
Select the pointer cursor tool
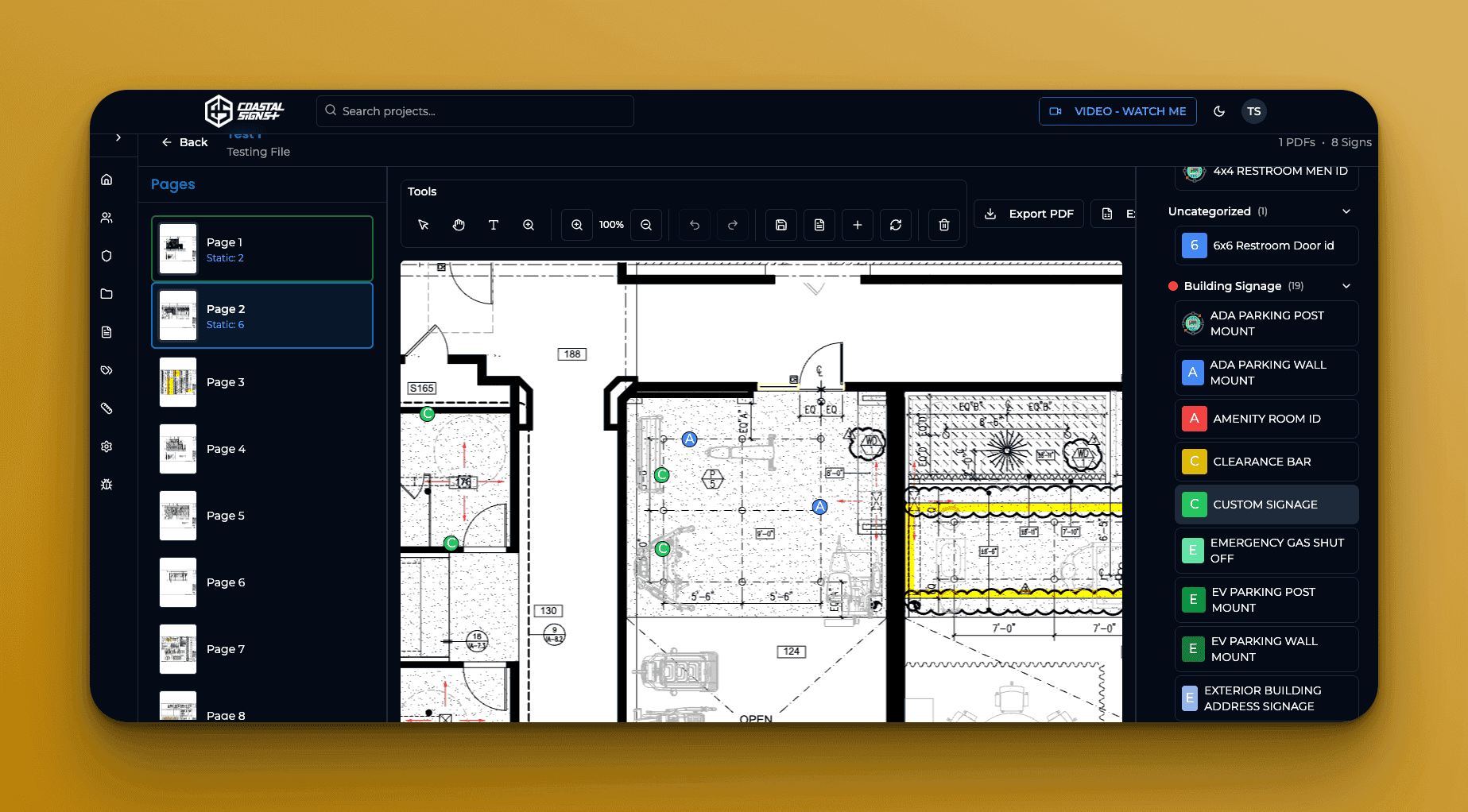coord(423,225)
